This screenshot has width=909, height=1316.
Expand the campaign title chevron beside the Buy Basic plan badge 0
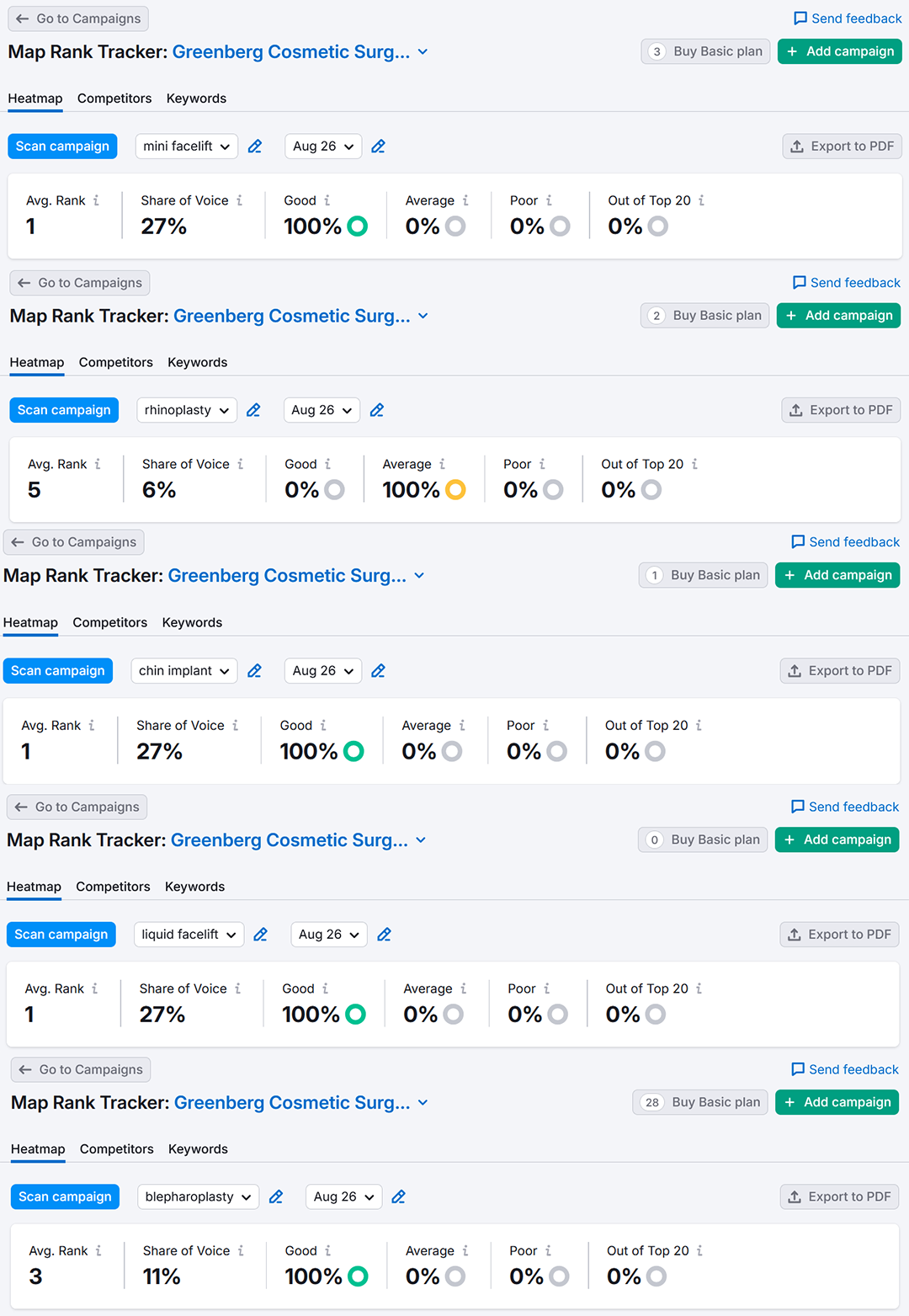pos(421,840)
